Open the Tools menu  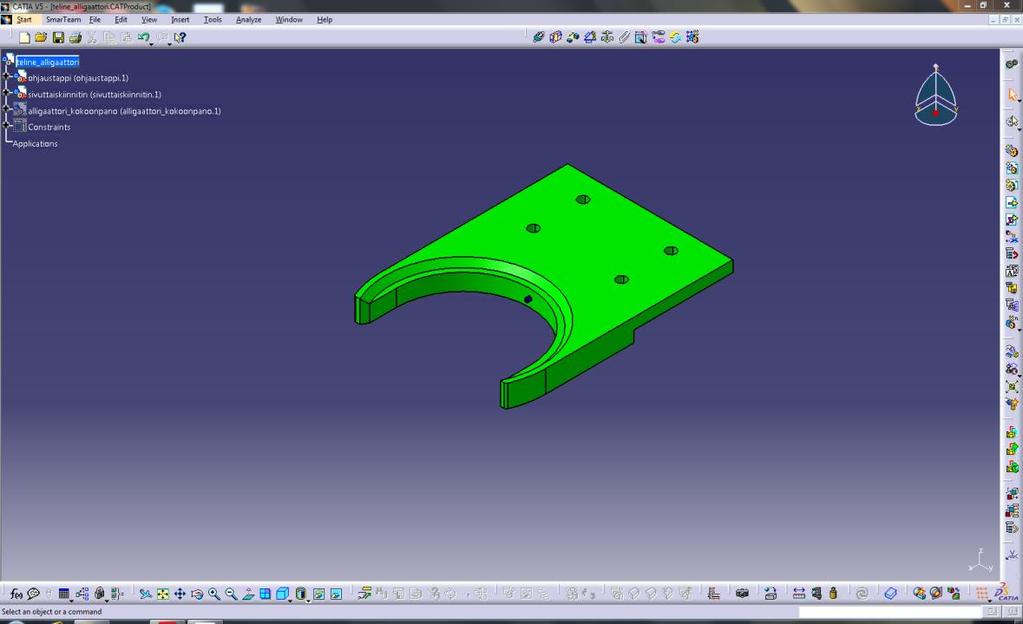pyautogui.click(x=213, y=20)
